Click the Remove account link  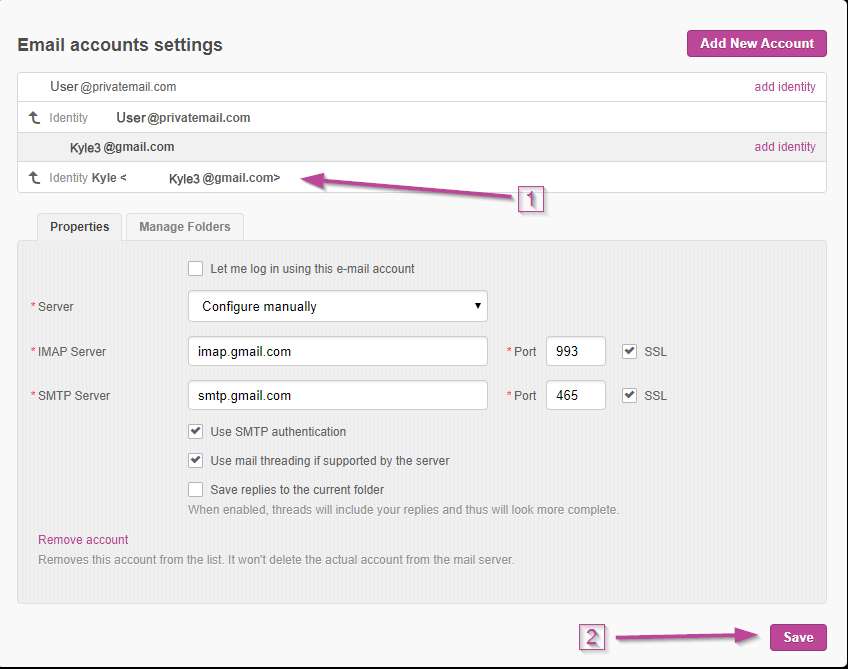(83, 540)
